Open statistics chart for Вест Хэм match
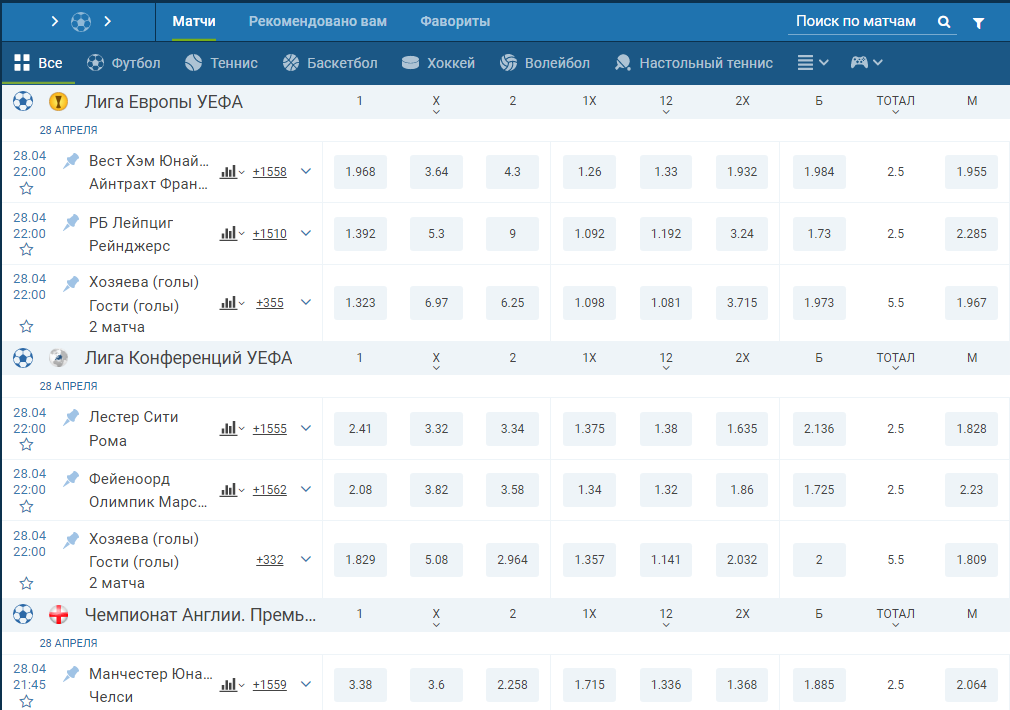Screen dimensions: 1010x710 pyautogui.click(x=232, y=172)
